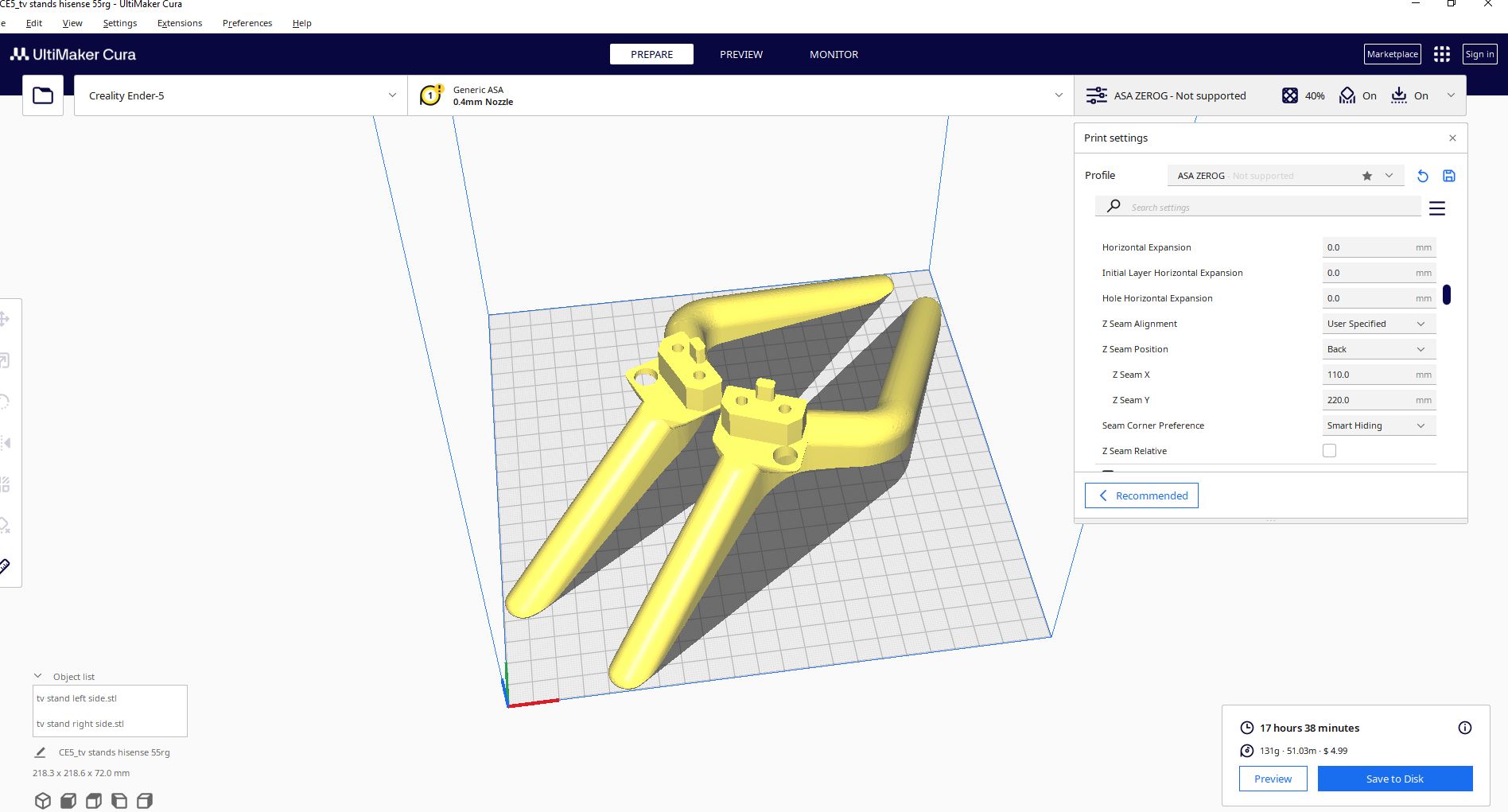The width and height of the screenshot is (1508, 812).
Task: Expand the Z Seam Alignment dropdown
Action: (x=1378, y=324)
